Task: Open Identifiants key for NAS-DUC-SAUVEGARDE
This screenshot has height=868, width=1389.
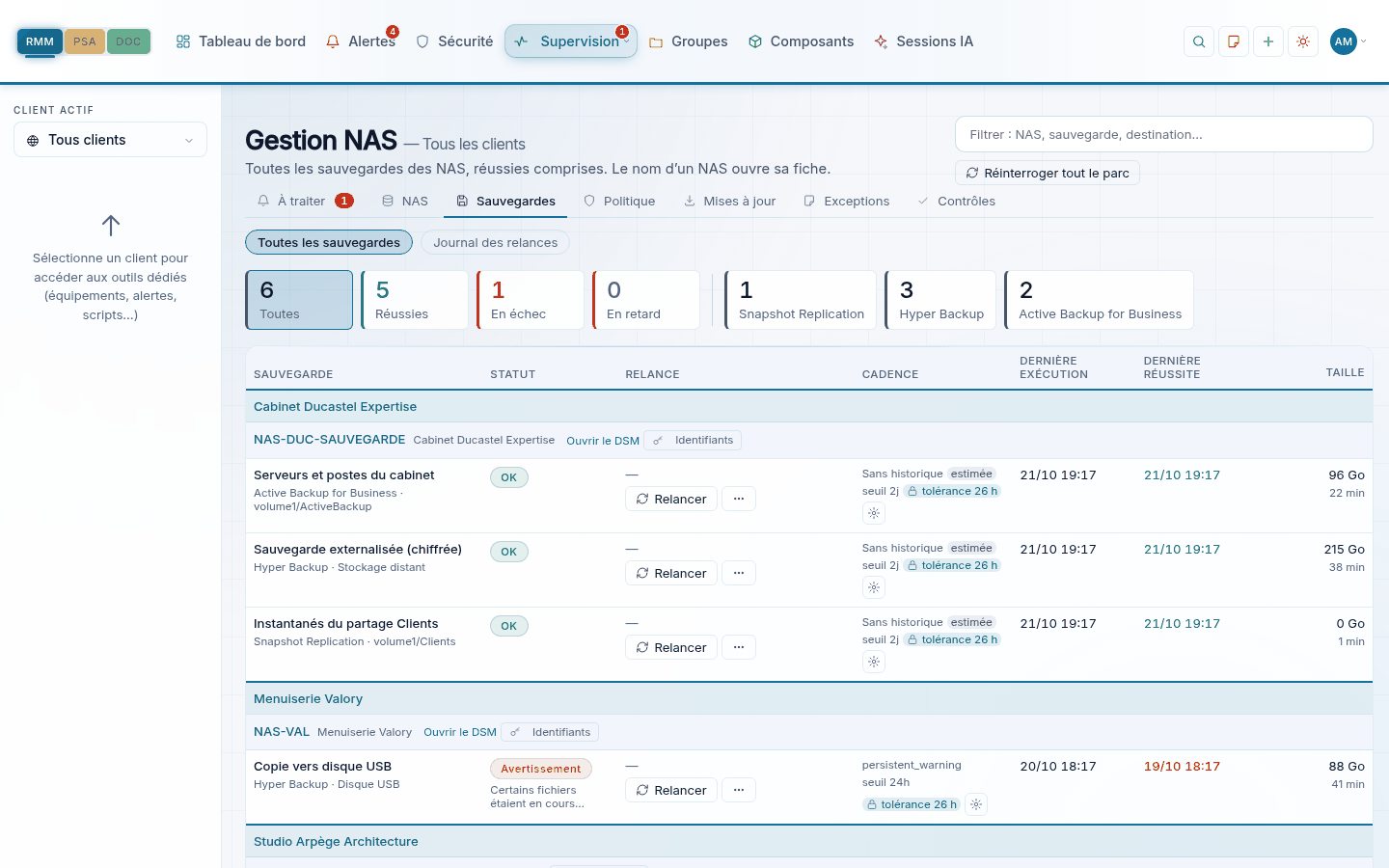Action: pos(693,441)
